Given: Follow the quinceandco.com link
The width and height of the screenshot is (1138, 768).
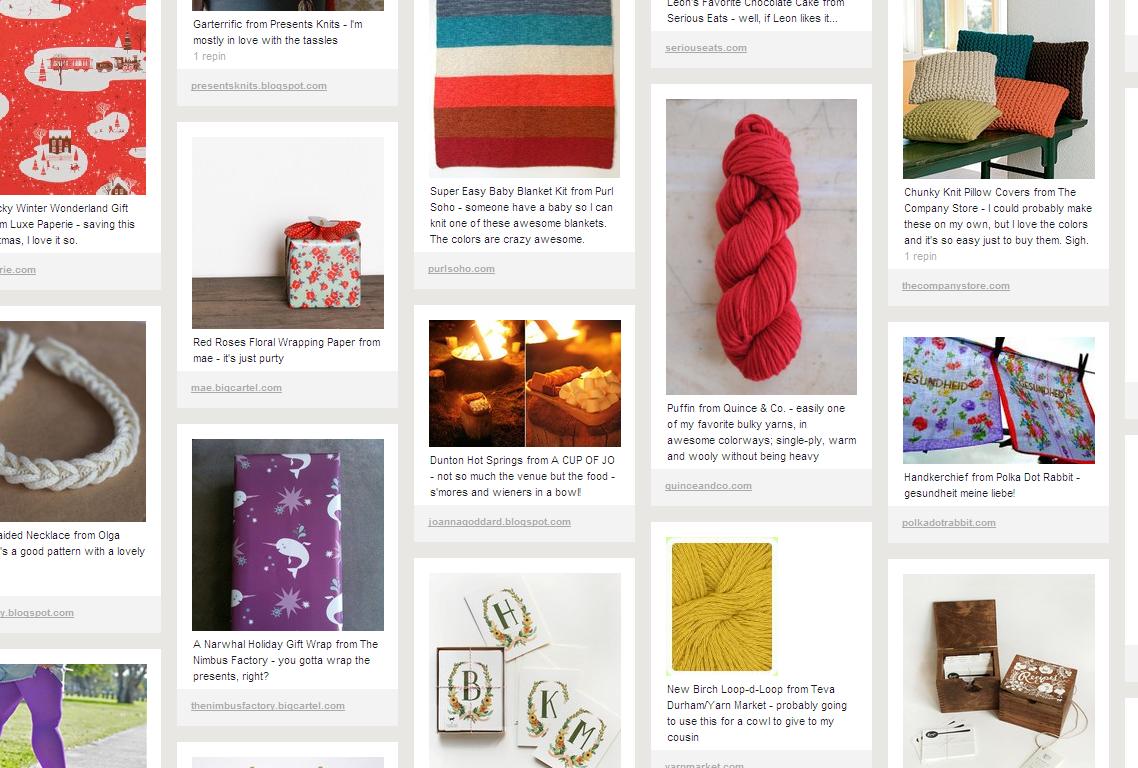Looking at the screenshot, I should click(x=708, y=486).
